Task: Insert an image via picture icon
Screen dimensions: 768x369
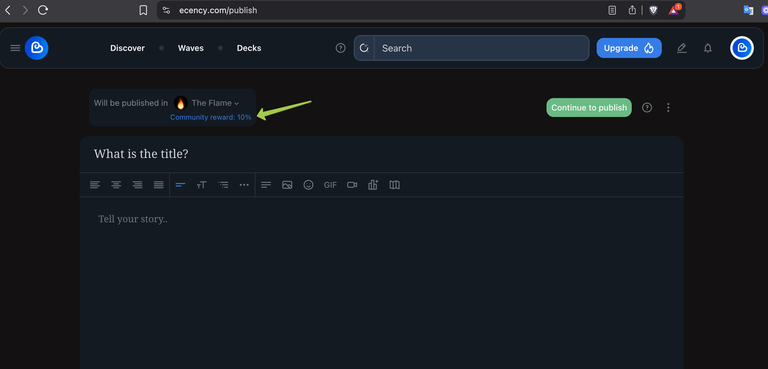Action: [287, 185]
